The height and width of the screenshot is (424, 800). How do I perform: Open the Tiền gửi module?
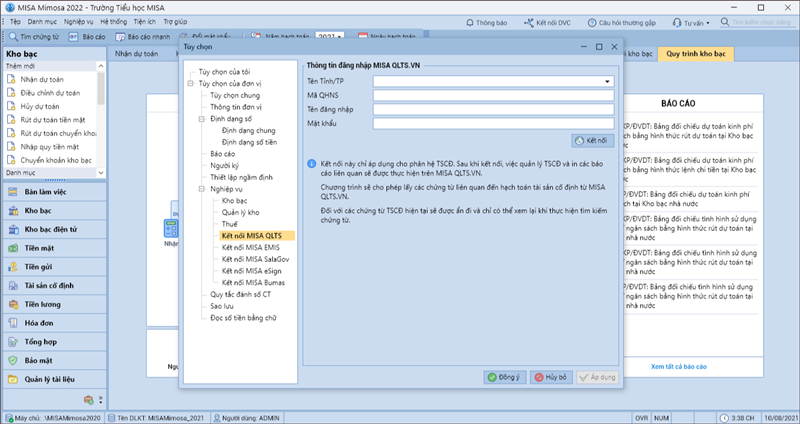point(55,267)
